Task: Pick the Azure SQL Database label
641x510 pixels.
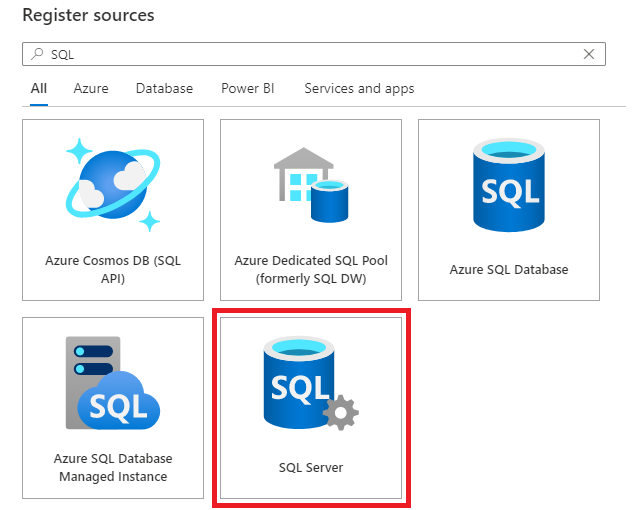Action: [x=509, y=270]
